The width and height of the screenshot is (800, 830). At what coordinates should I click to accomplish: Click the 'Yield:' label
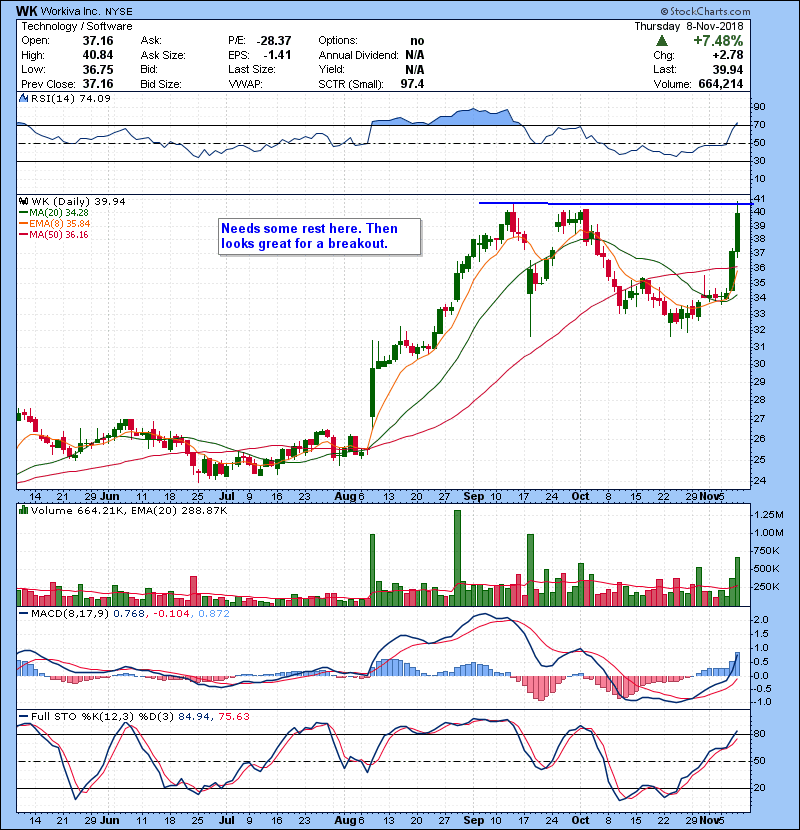[x=331, y=69]
